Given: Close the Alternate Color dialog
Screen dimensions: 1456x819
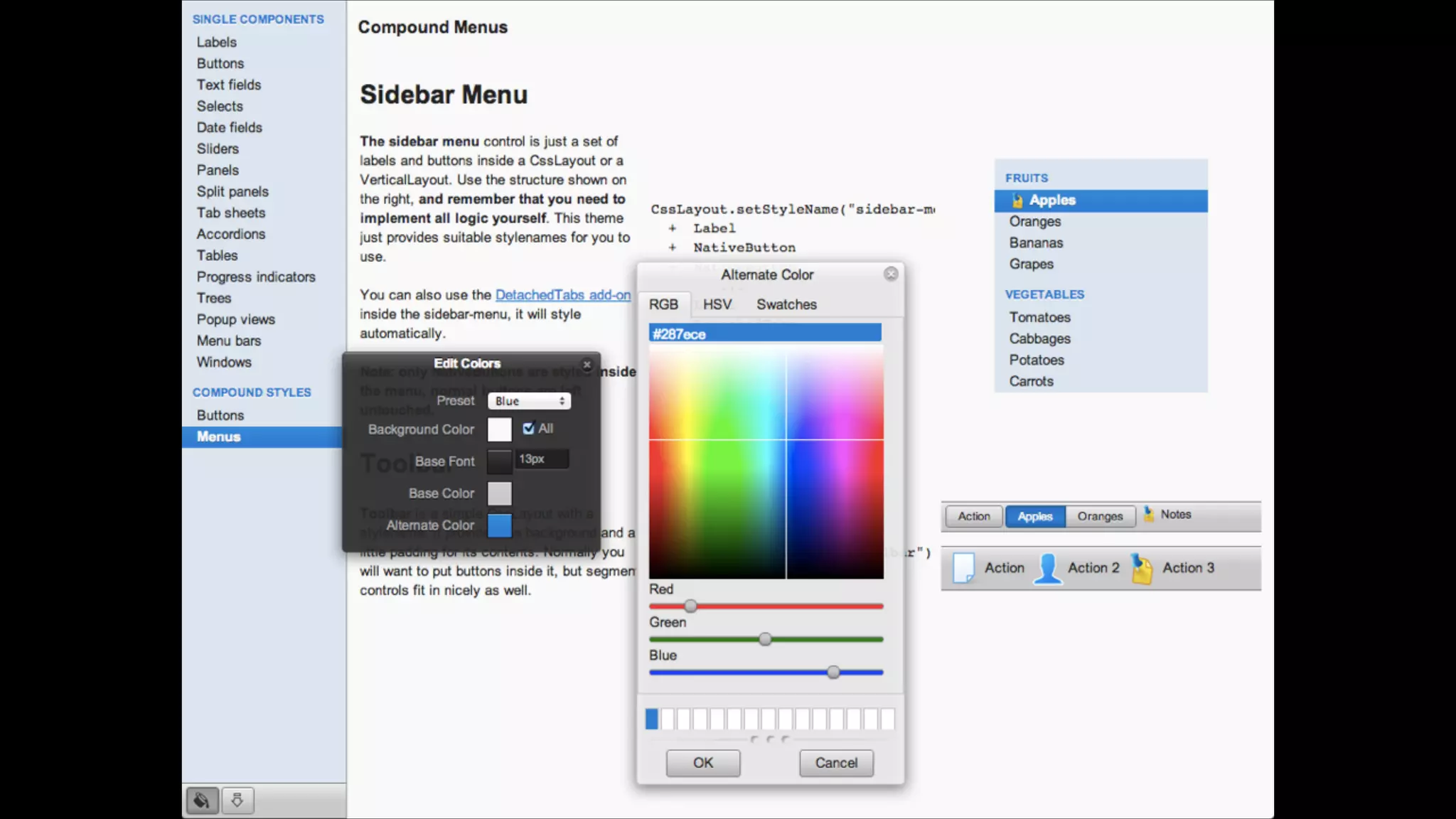Looking at the screenshot, I should pyautogui.click(x=891, y=274).
